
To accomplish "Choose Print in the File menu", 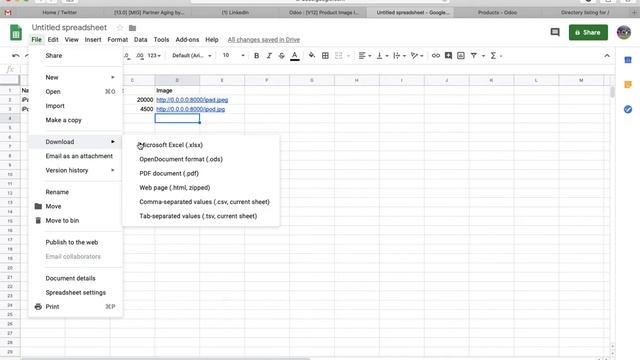I will coord(76,307).
